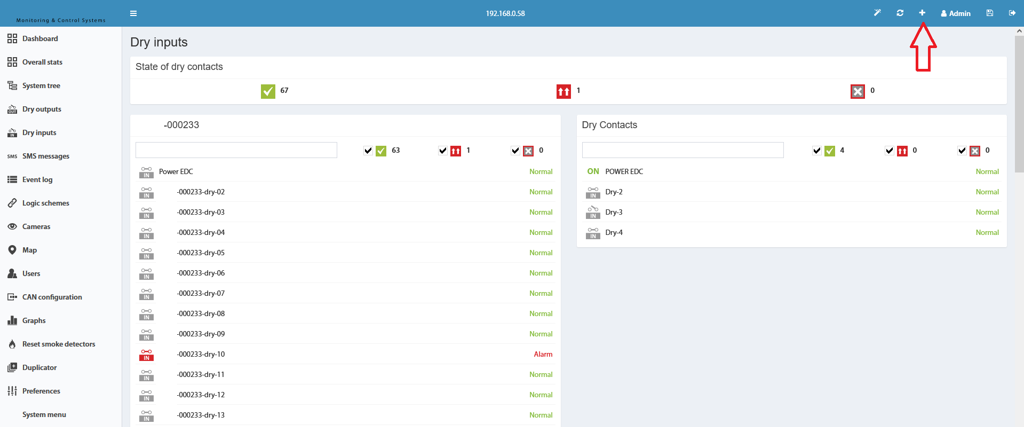The image size is (1024, 427).
Task: Click red alarm input icon for -000233-dry-10
Action: [147, 355]
